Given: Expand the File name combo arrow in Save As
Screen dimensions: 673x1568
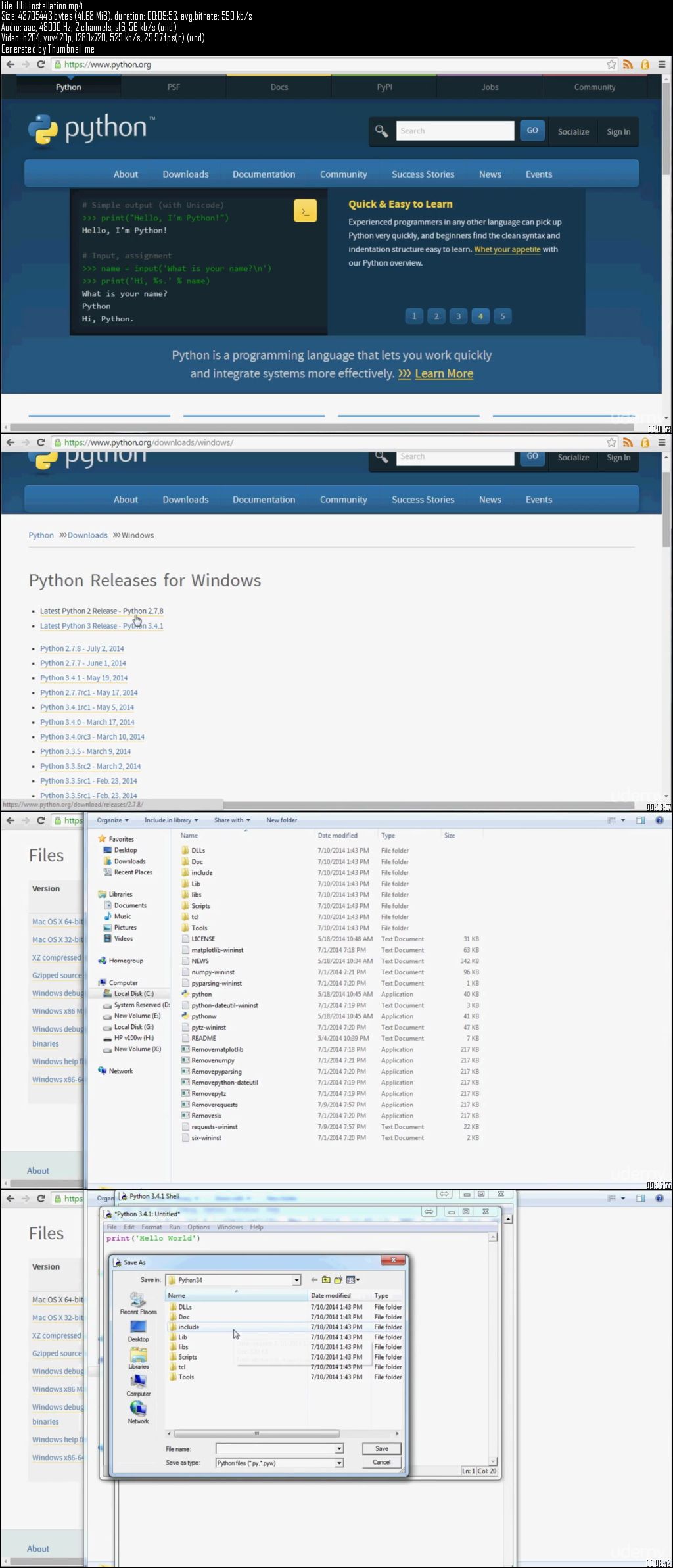Looking at the screenshot, I should [339, 1448].
